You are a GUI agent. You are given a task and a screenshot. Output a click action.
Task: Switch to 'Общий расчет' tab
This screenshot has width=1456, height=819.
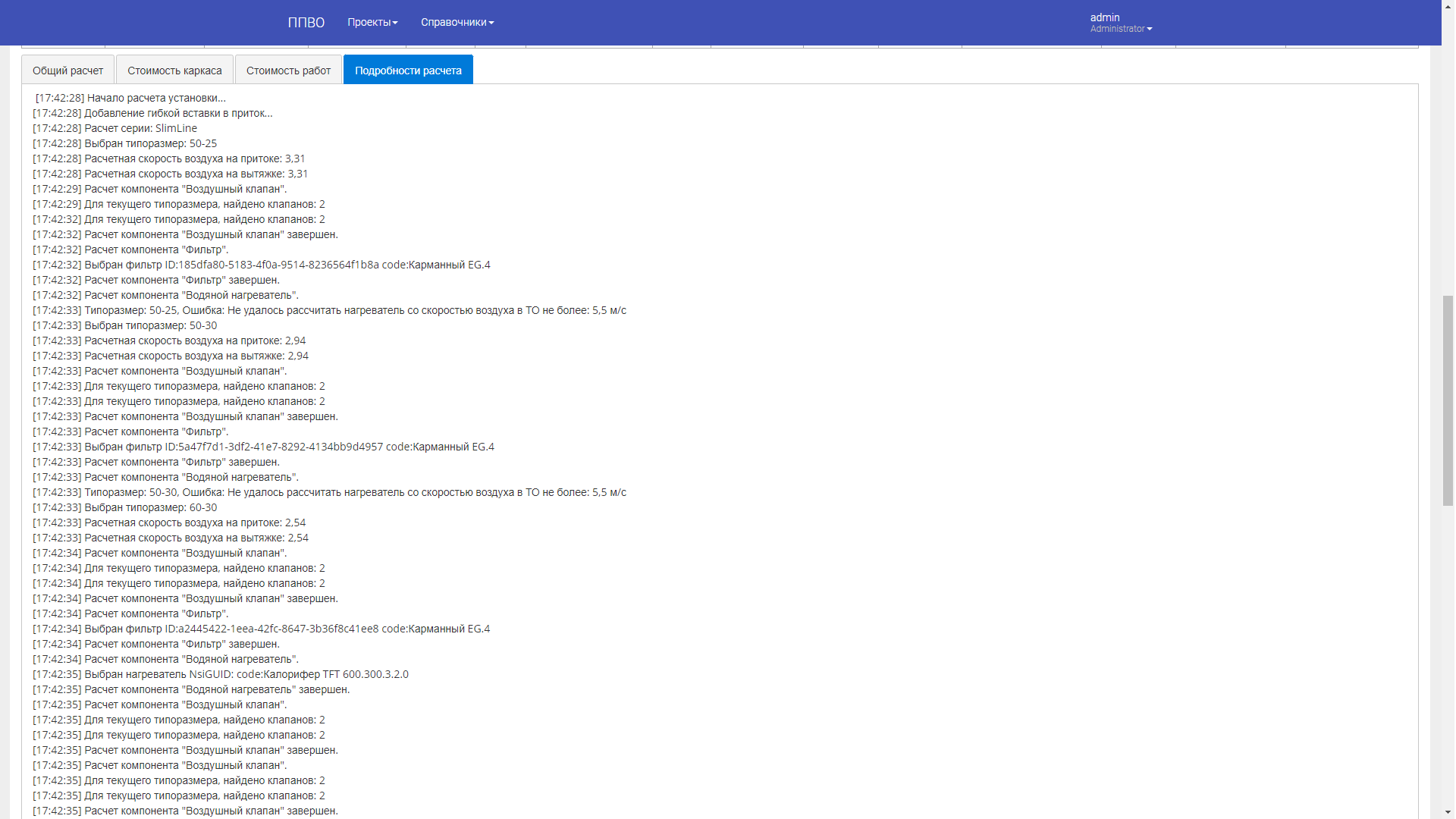tap(68, 70)
